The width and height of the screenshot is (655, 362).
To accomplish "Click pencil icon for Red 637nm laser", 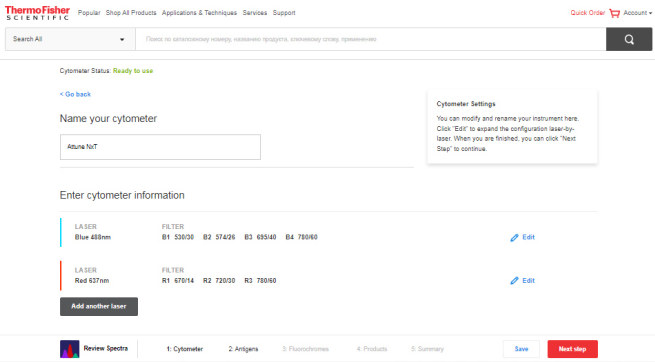I will coord(514,281).
